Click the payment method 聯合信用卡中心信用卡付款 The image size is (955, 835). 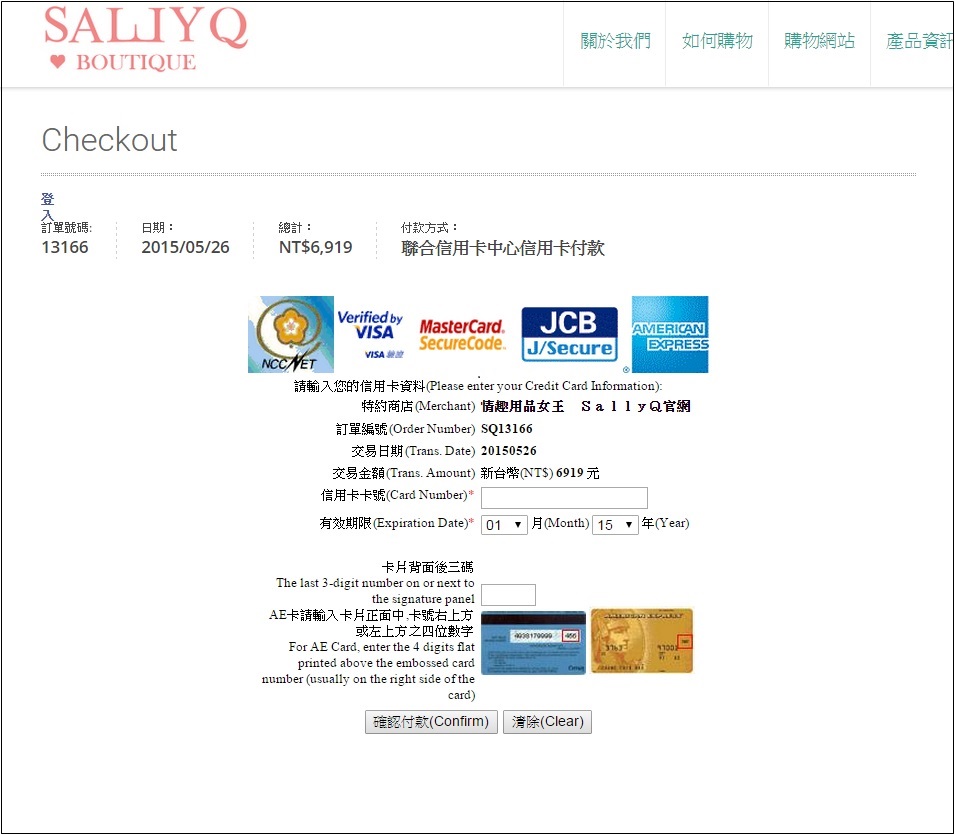coord(502,248)
